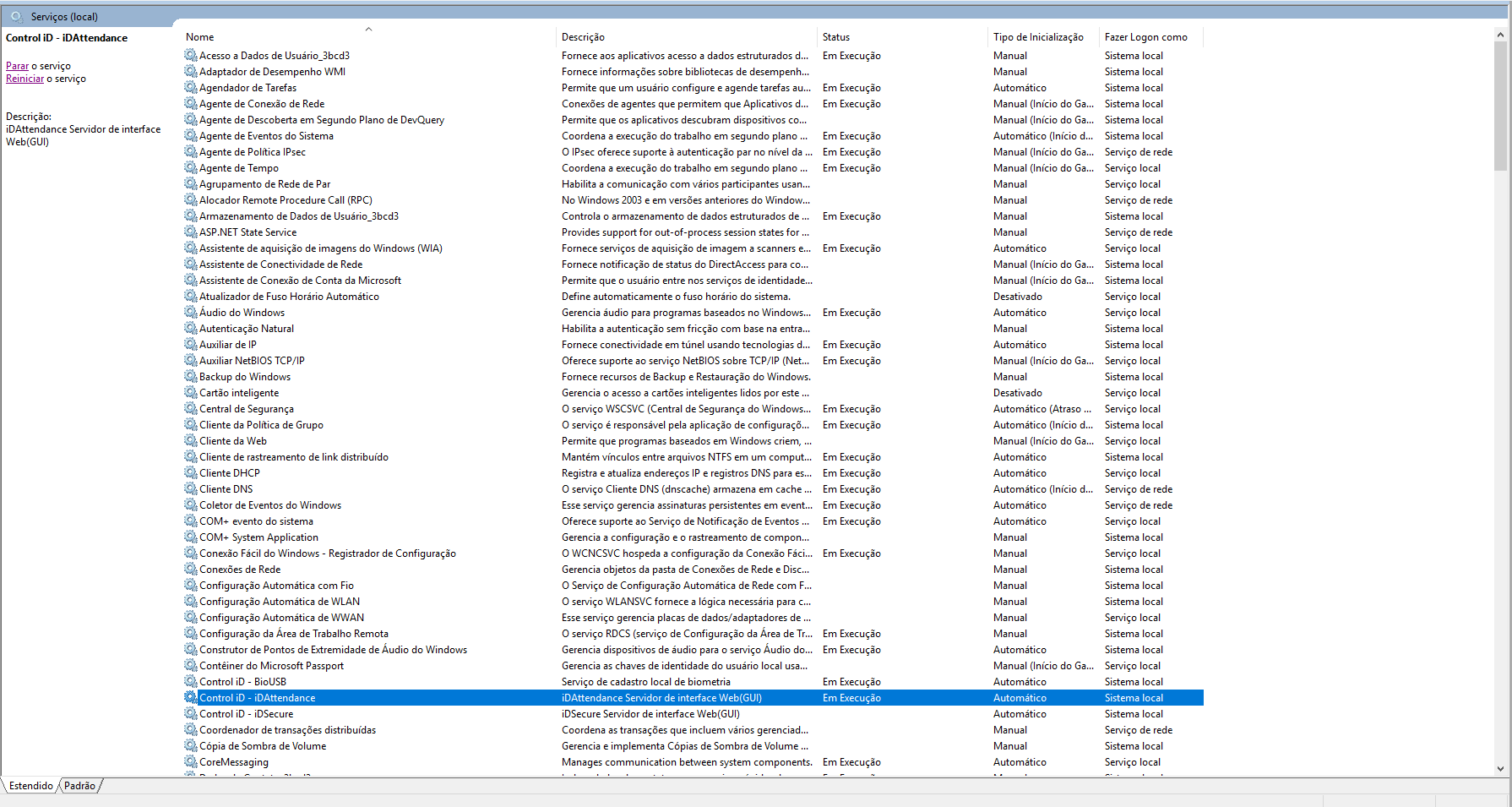Select Assistente de Conectividade de Rede
Image resolution: width=1512 pixels, height=807 pixels.
point(693,264)
